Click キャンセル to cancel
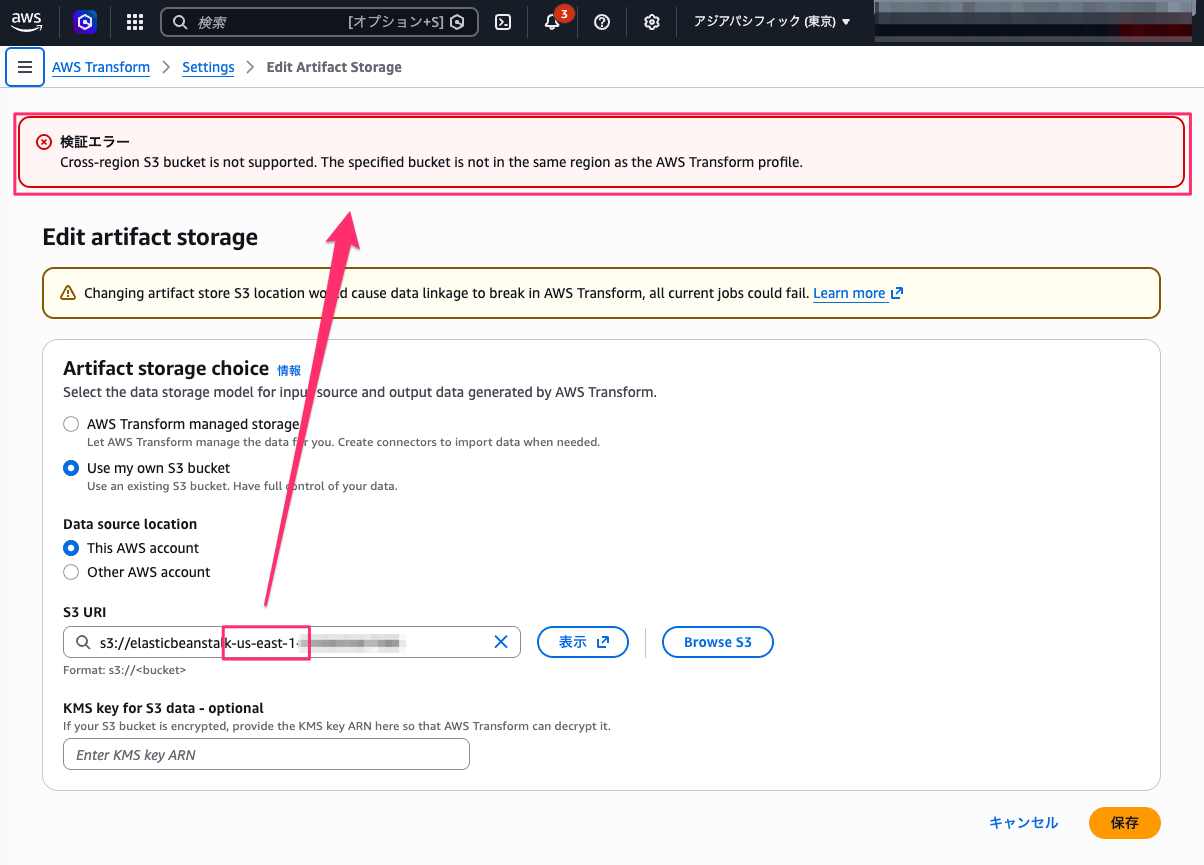Screen dimensions: 1204x865 pyautogui.click(x=1024, y=823)
